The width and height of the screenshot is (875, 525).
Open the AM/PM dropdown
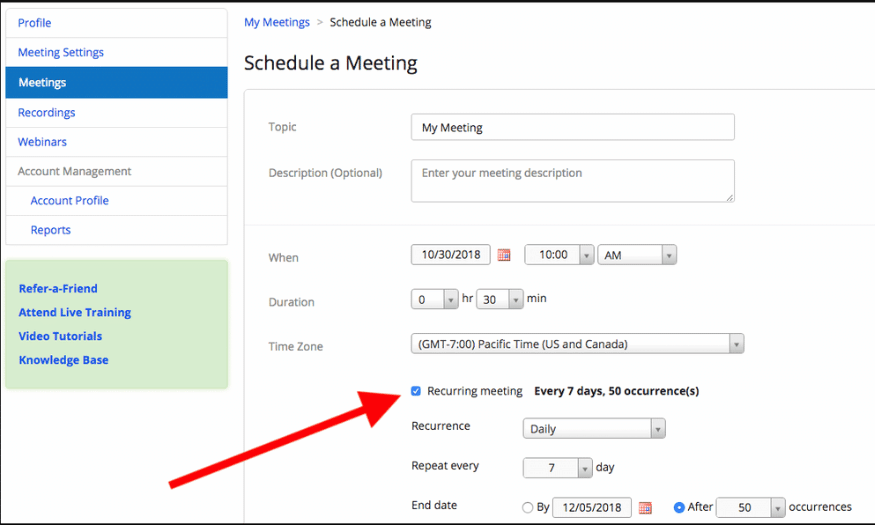[637, 255]
